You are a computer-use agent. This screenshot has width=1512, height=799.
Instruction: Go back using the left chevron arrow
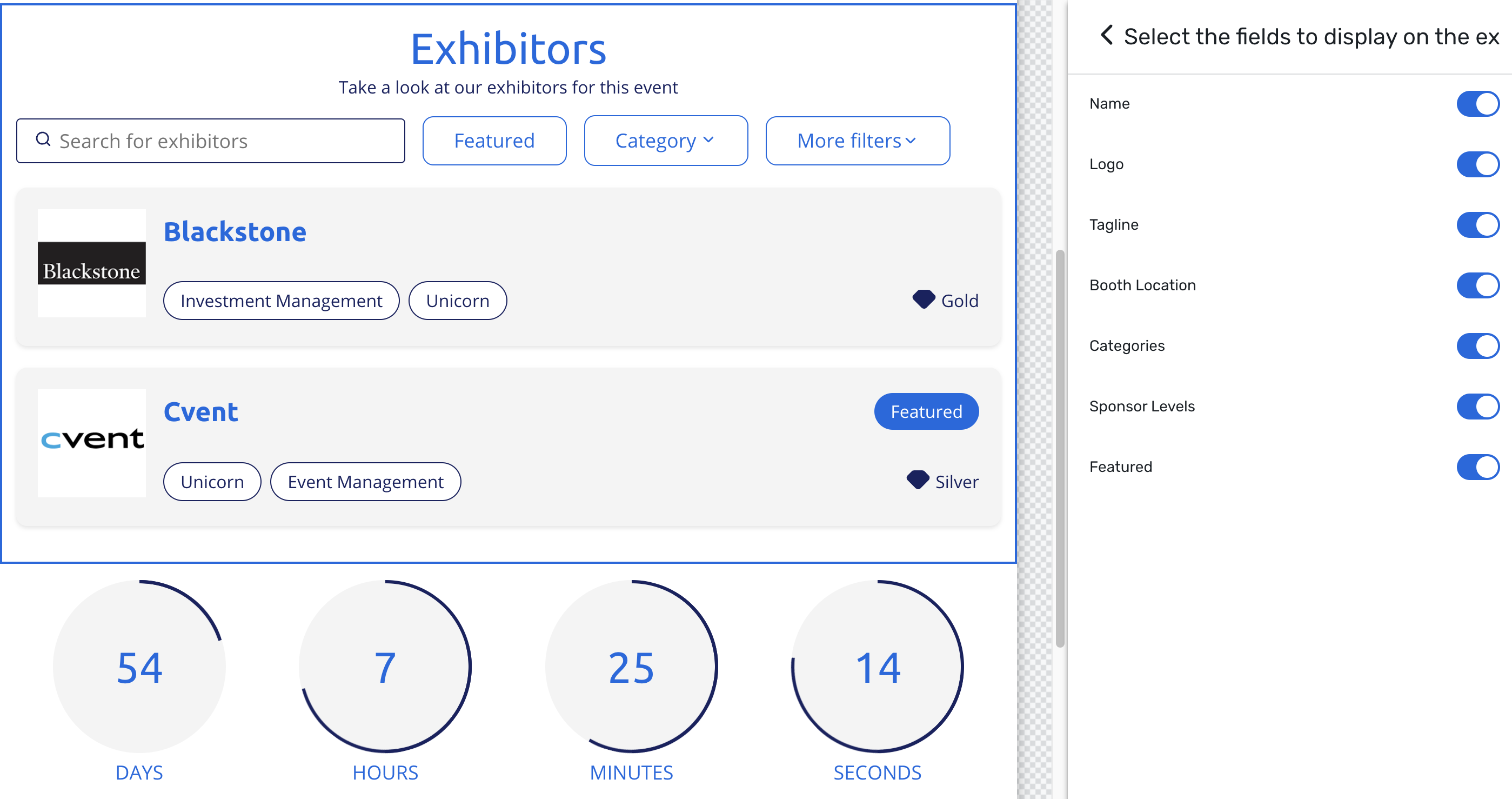point(1106,35)
